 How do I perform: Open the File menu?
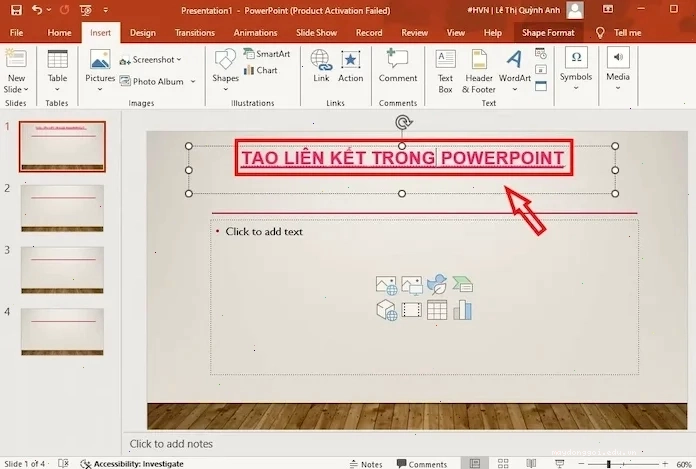click(16, 32)
